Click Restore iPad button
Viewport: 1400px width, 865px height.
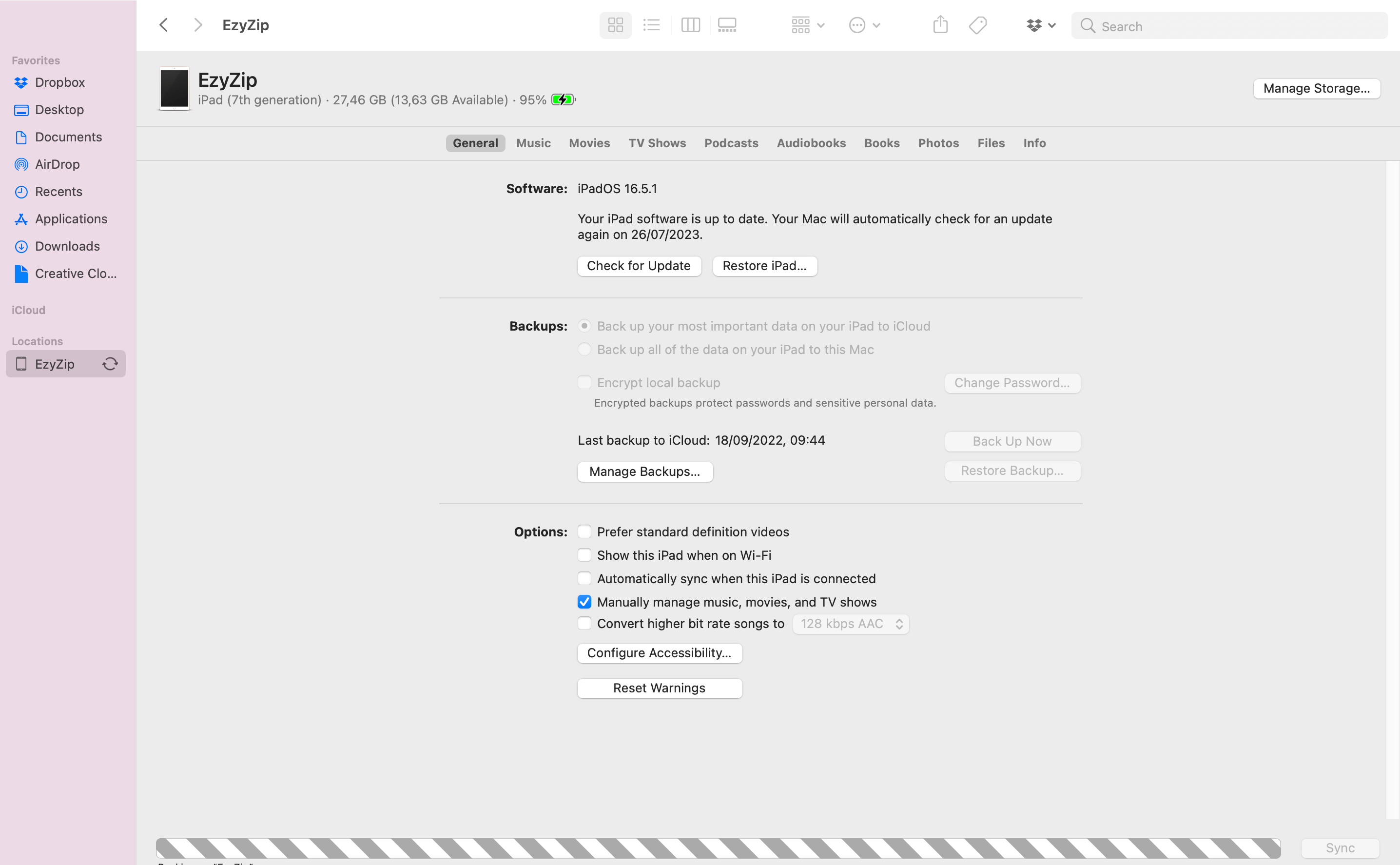coord(765,266)
